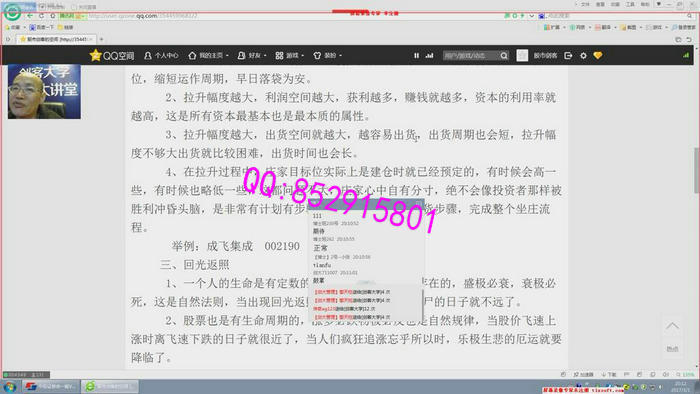Click the magnifier in the QQ空间 search box
This screenshot has height=394, width=700.
(x=504, y=56)
